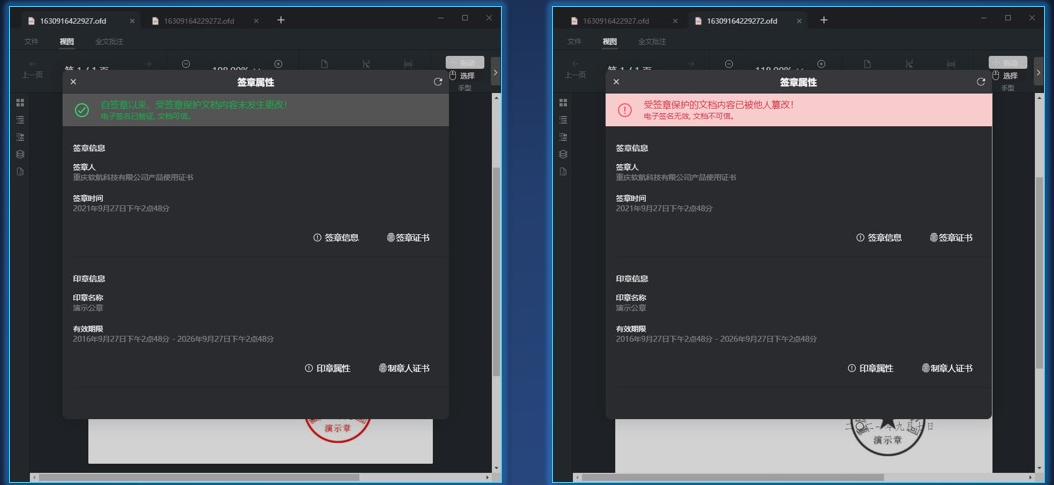
Task: Open 文件 menu in right window
Action: coord(574,42)
